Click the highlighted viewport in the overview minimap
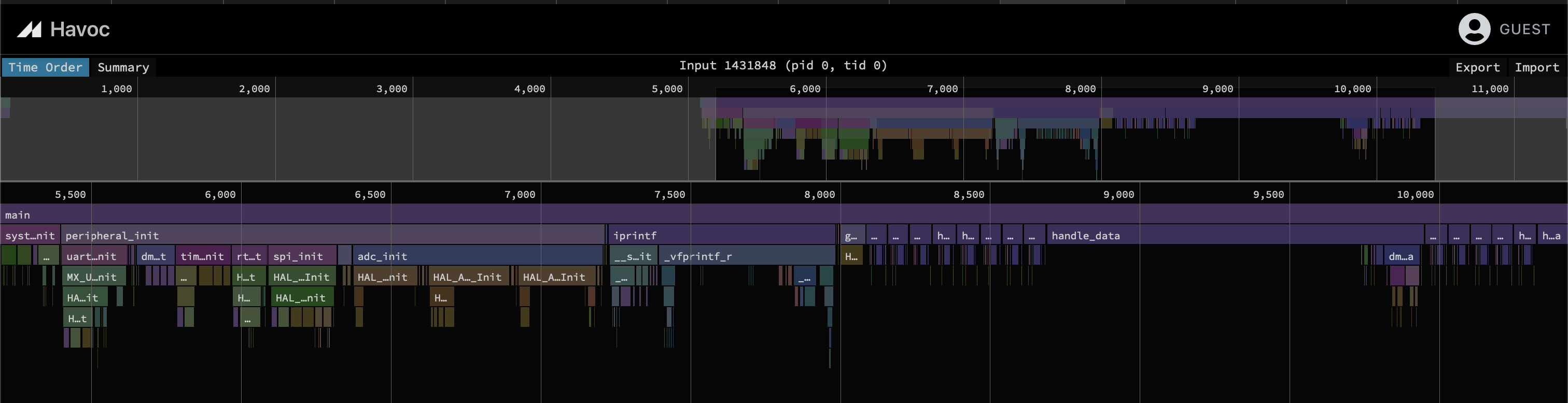 [1074, 140]
